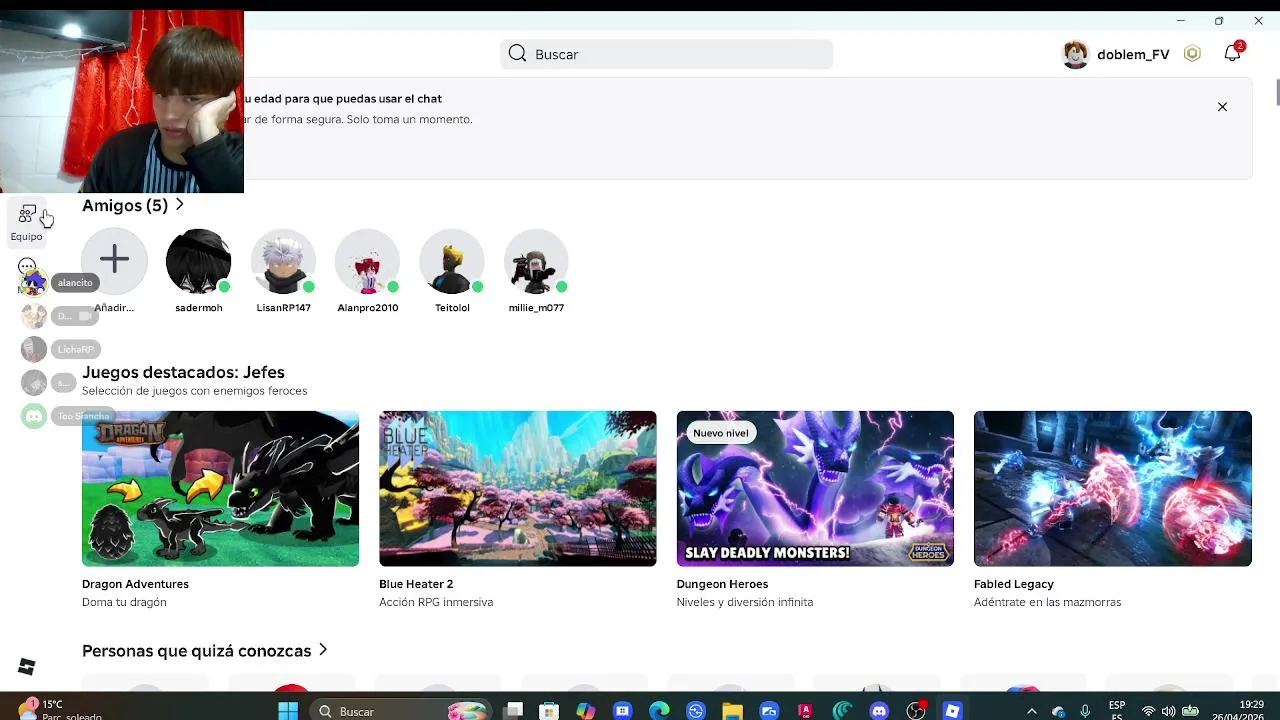This screenshot has width=1280, height=720.
Task: Click 'Niveles y diversión infinita' text
Action: point(745,602)
